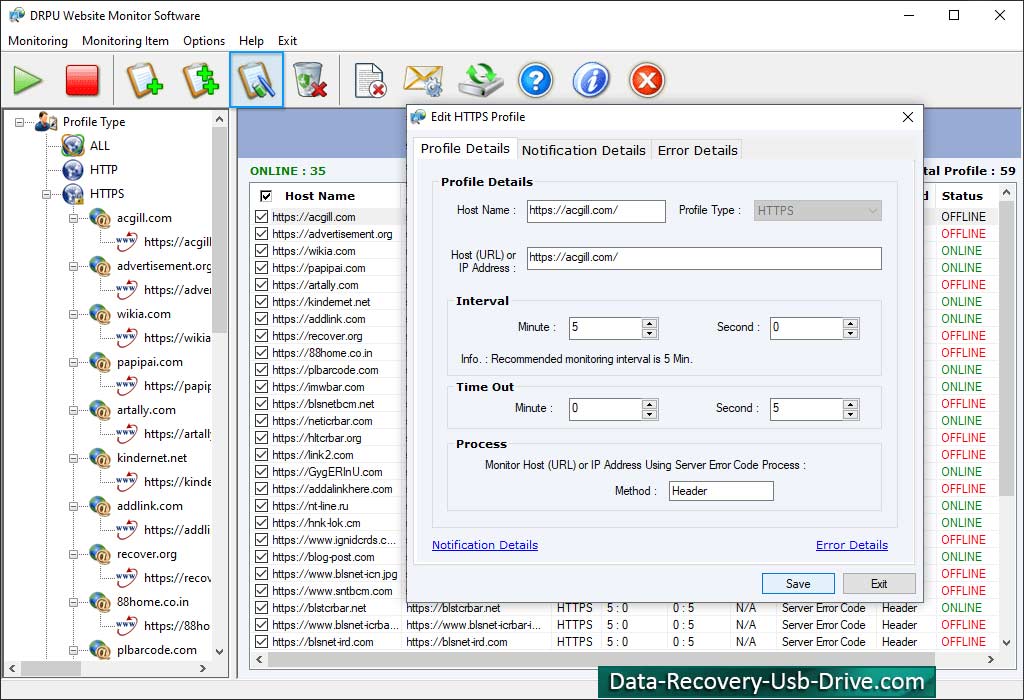Click the Profile Type root user icon
Viewport: 1024px width, 700px height.
(46, 121)
